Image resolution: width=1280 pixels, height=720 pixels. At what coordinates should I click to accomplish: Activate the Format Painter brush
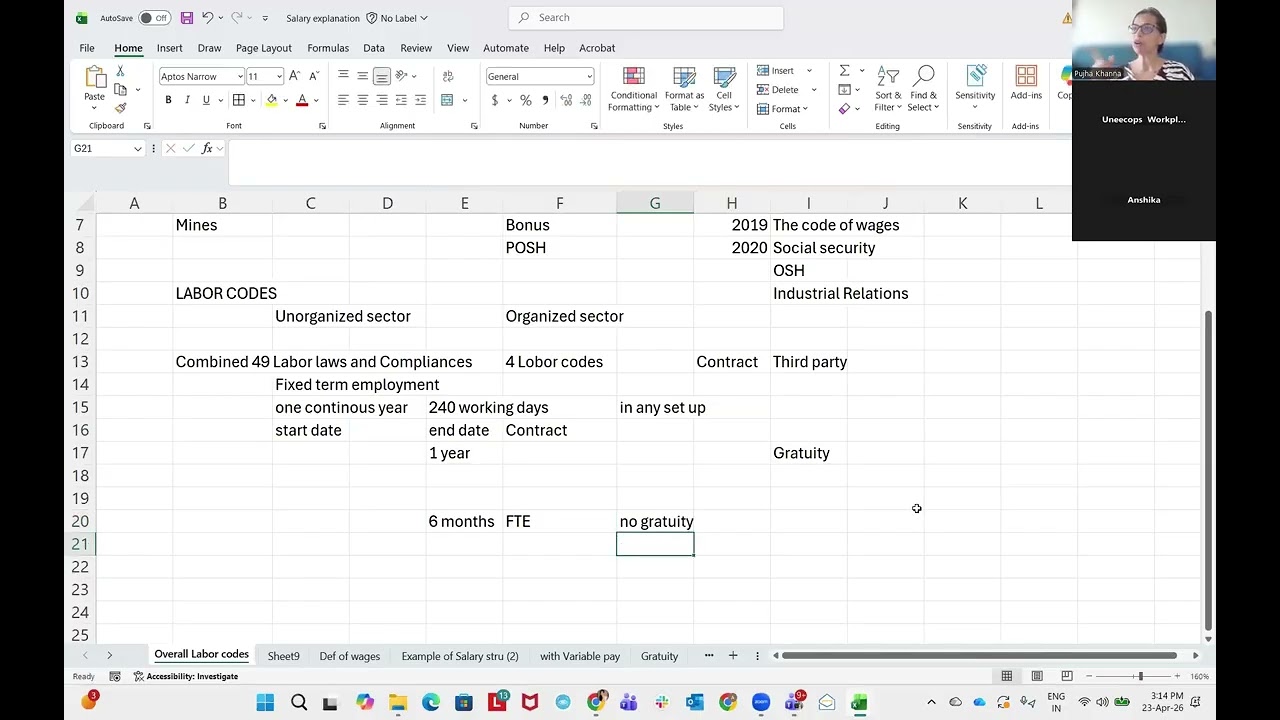pos(120,108)
